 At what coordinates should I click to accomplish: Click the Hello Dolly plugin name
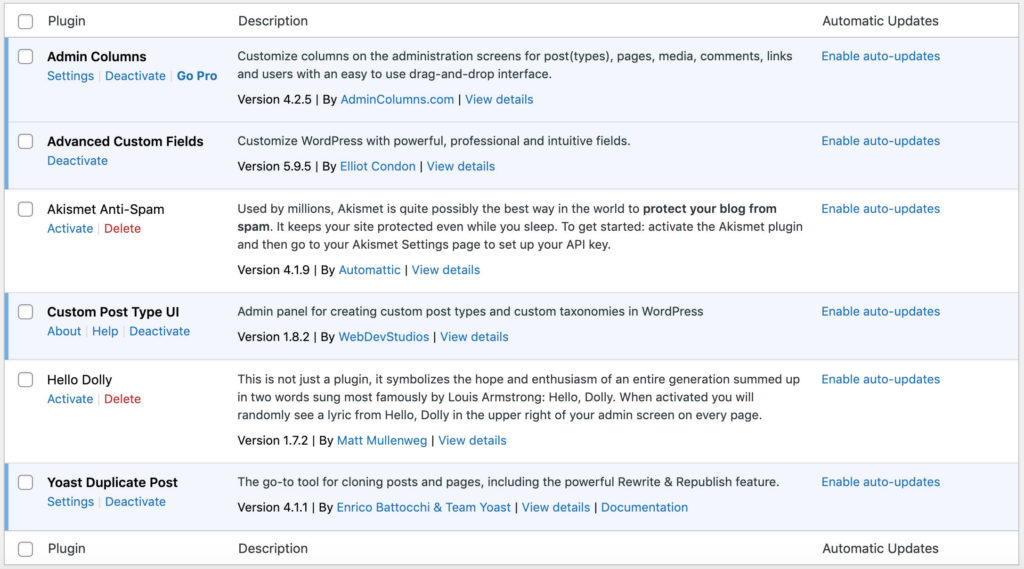tap(80, 380)
